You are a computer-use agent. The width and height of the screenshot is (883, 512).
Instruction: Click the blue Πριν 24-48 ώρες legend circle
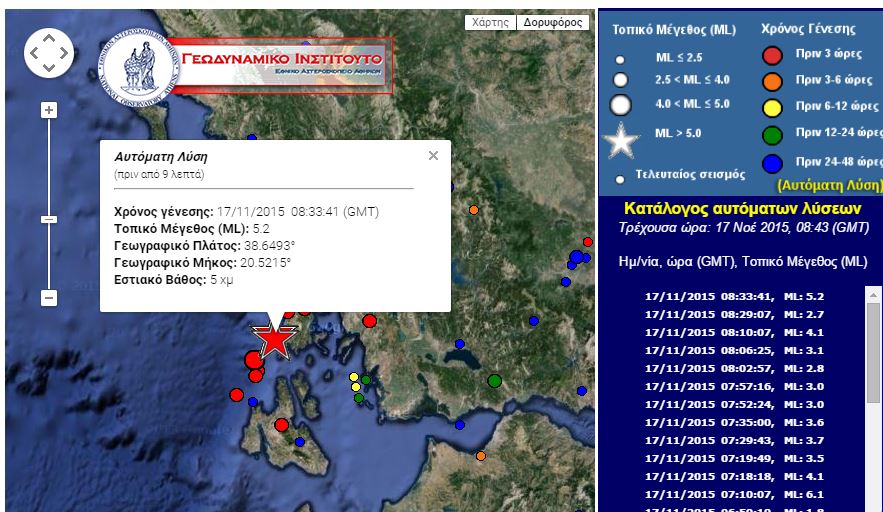pos(772,164)
